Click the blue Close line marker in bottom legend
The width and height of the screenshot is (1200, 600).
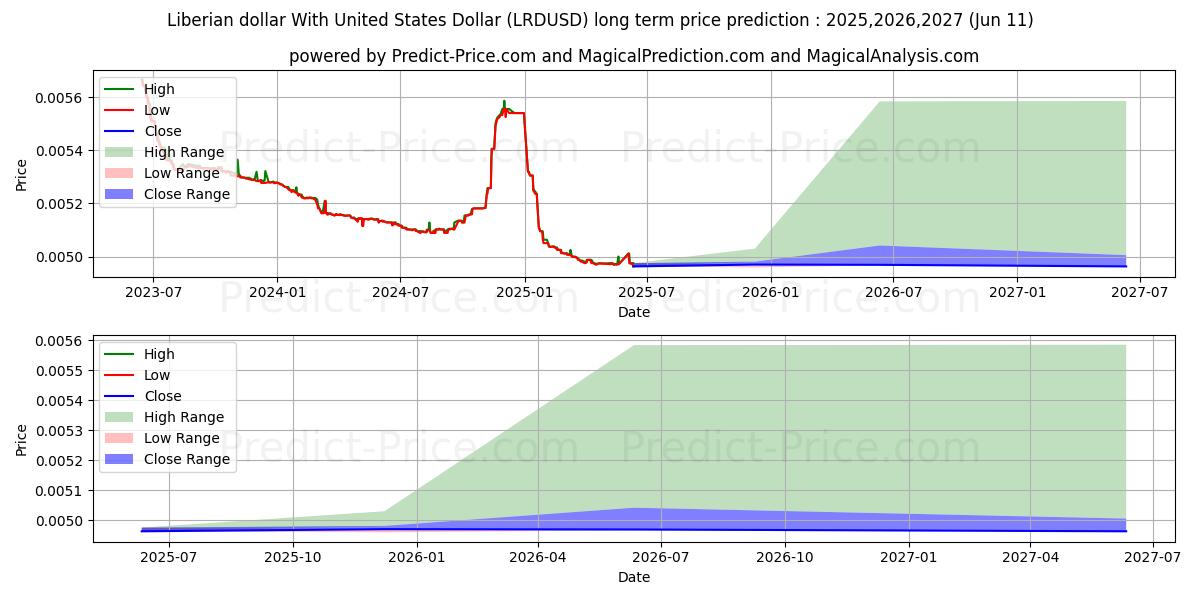click(x=120, y=396)
